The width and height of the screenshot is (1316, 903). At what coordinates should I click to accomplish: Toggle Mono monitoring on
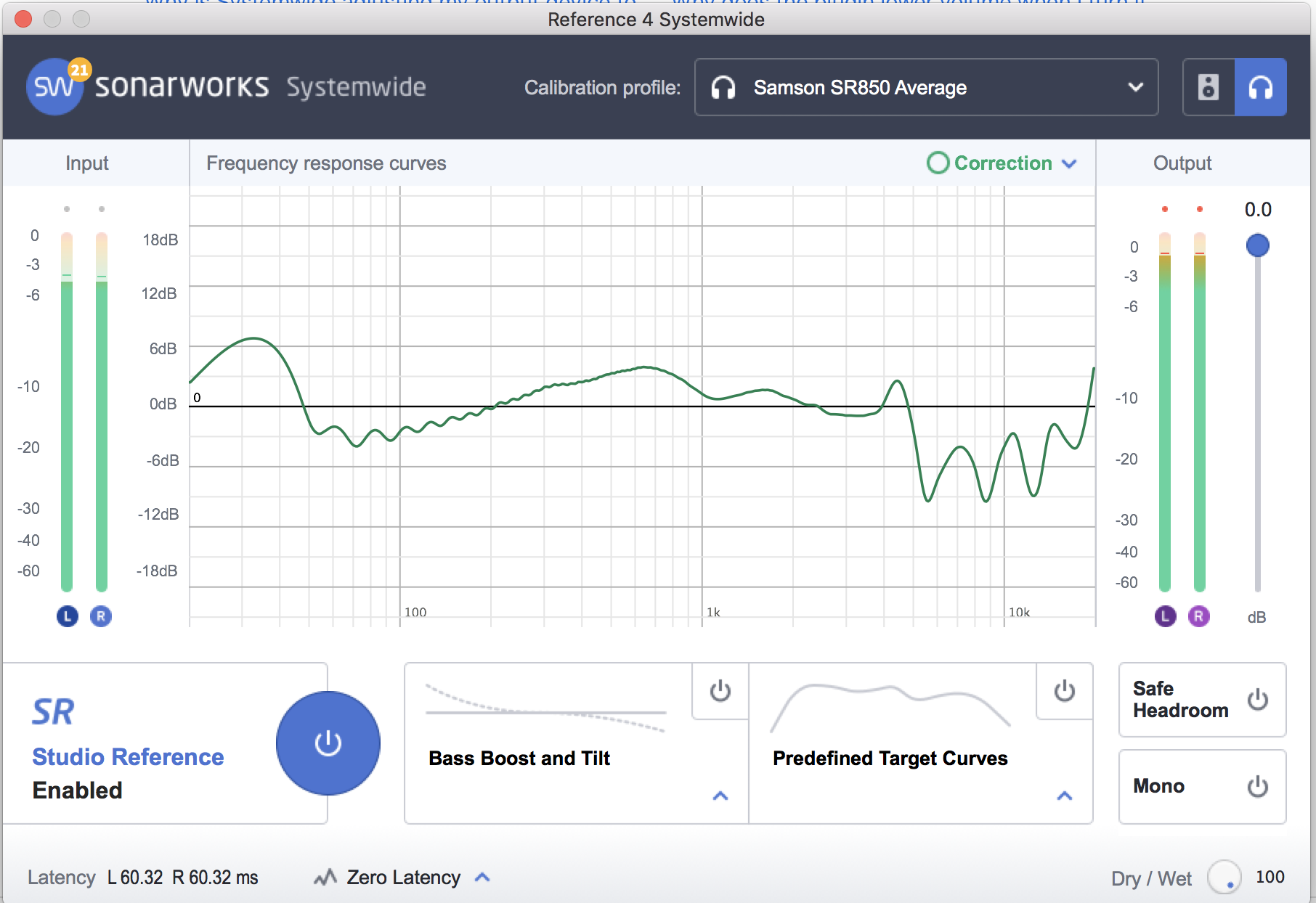[x=1257, y=786]
